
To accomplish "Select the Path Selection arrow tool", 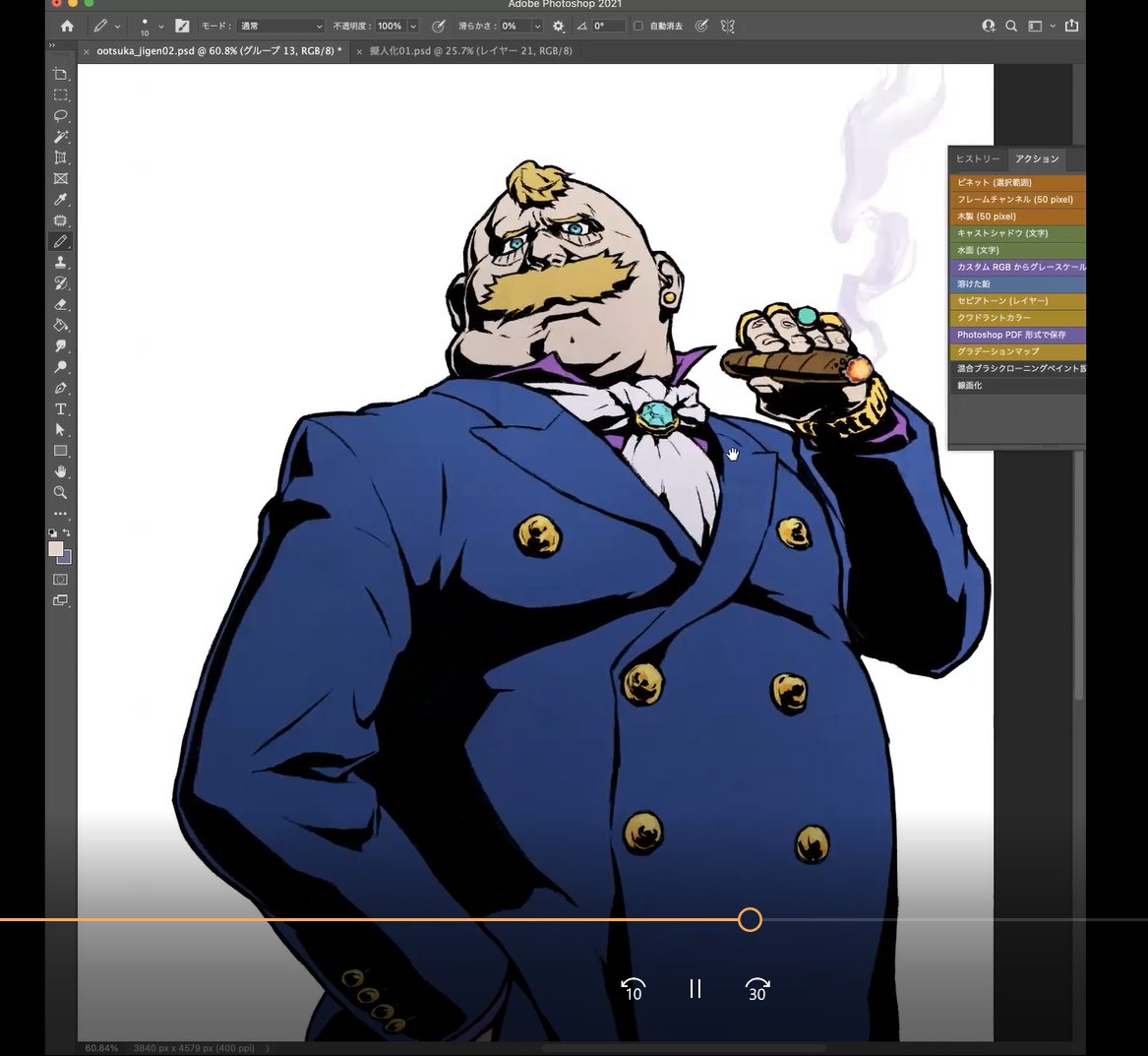I will pyautogui.click(x=61, y=430).
